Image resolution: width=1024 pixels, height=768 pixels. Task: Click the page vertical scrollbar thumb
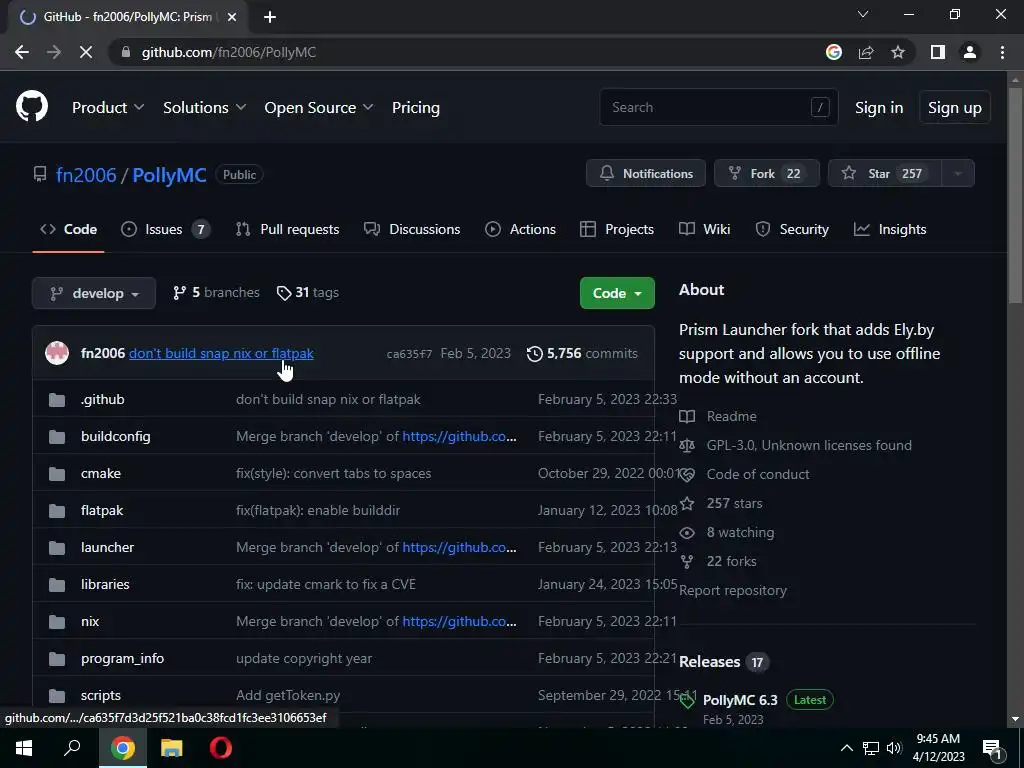point(1015,196)
